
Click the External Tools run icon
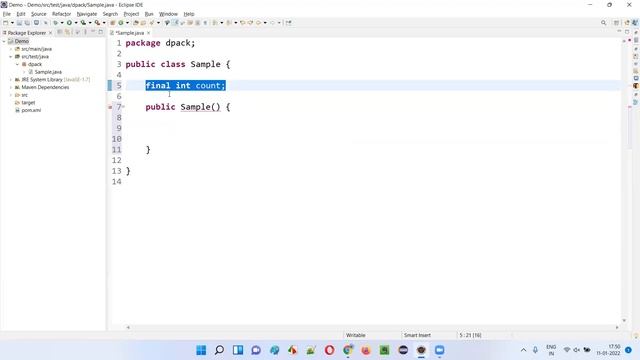(97, 23)
